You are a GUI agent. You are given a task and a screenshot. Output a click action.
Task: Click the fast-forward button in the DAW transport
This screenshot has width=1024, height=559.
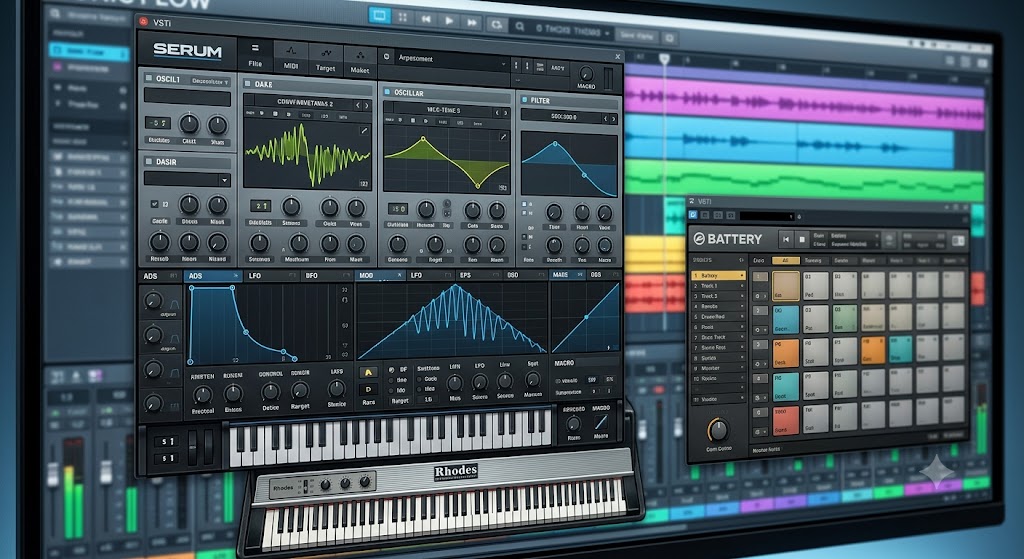tap(472, 22)
